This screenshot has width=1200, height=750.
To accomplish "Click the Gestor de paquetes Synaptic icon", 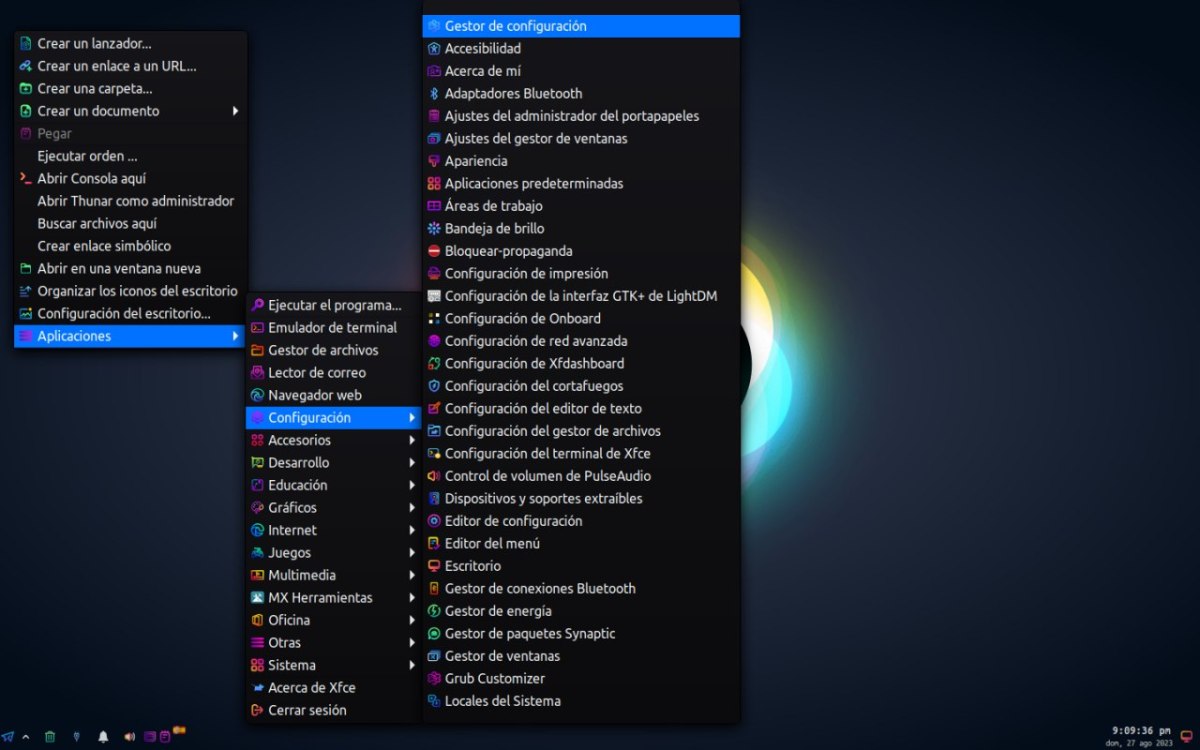I will [x=434, y=634].
